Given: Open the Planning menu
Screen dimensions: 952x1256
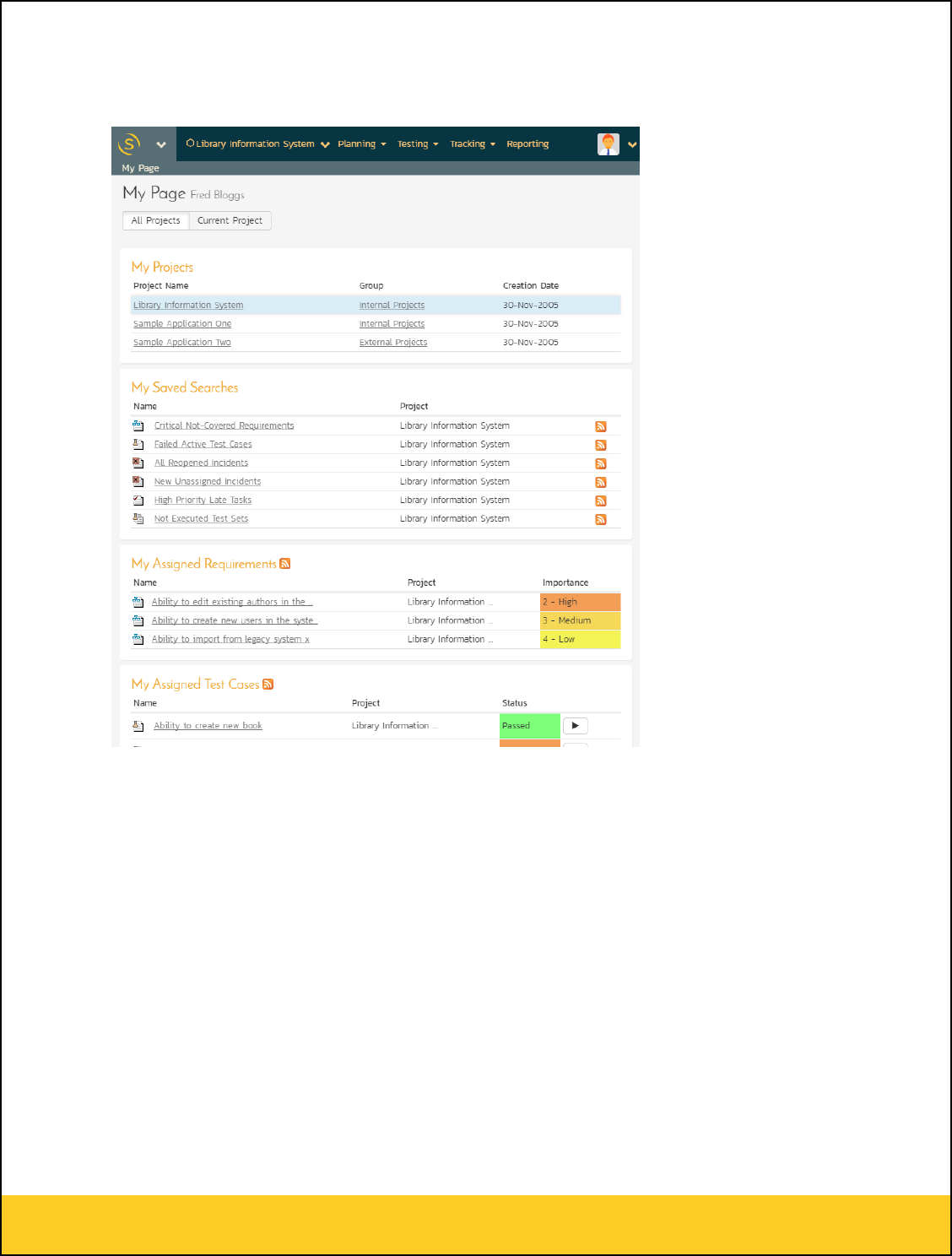Looking at the screenshot, I should (x=362, y=144).
